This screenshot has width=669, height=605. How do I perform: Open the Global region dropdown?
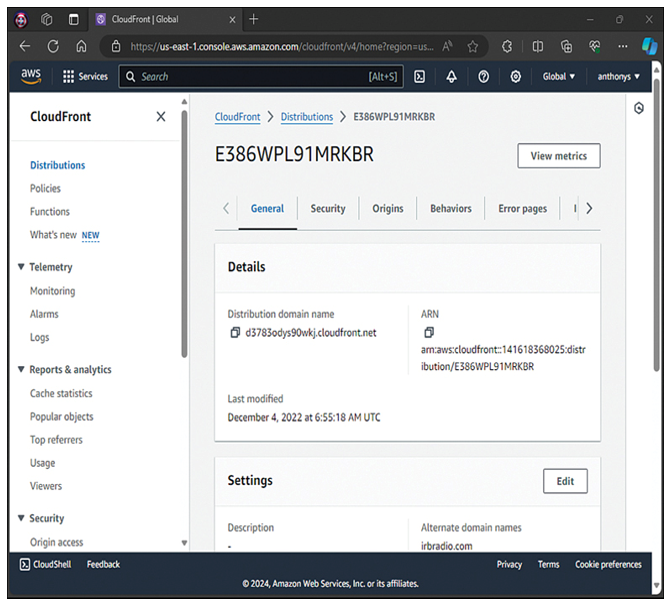pos(558,77)
